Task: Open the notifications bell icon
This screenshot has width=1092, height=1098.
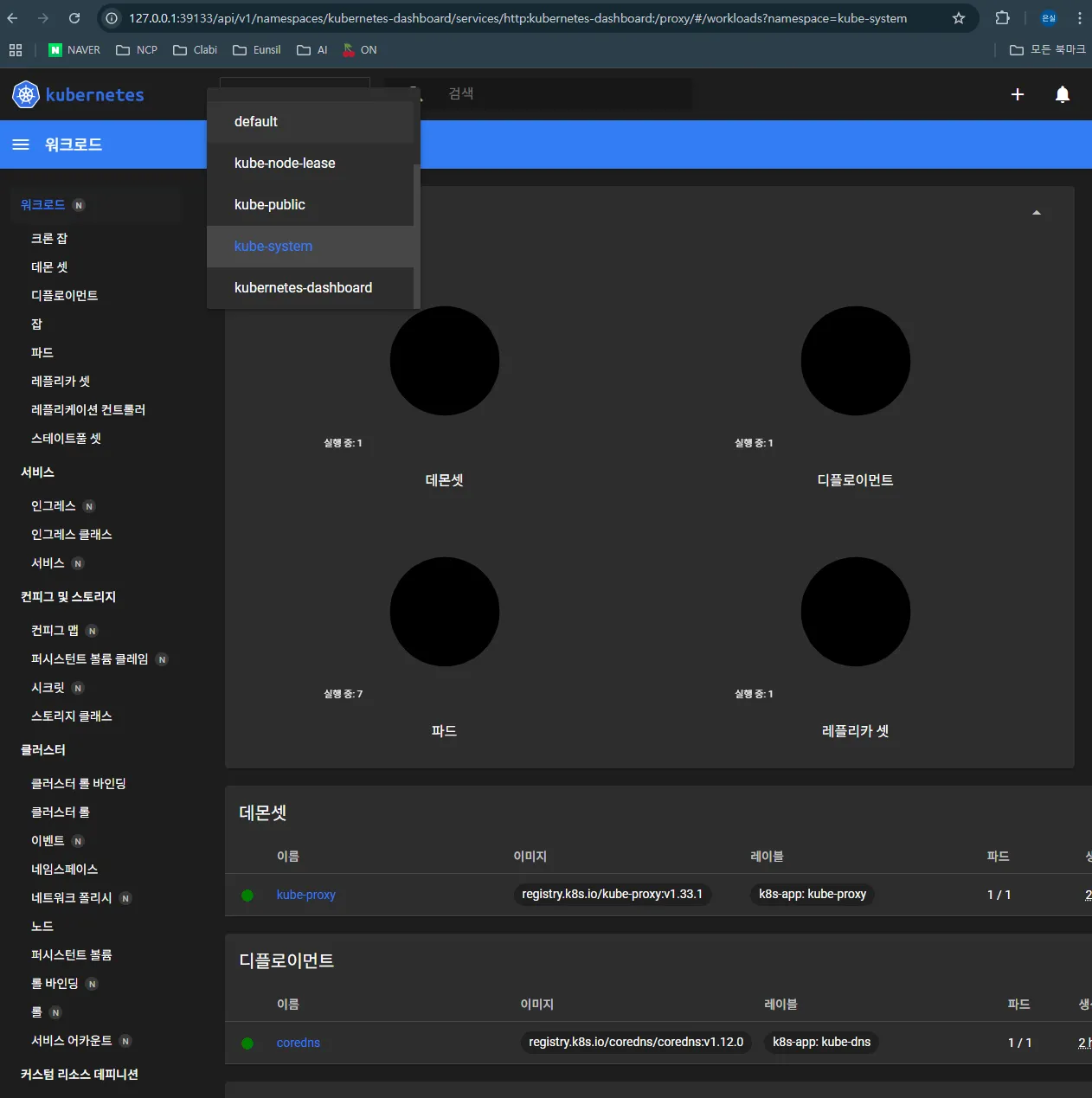Action: (1063, 94)
